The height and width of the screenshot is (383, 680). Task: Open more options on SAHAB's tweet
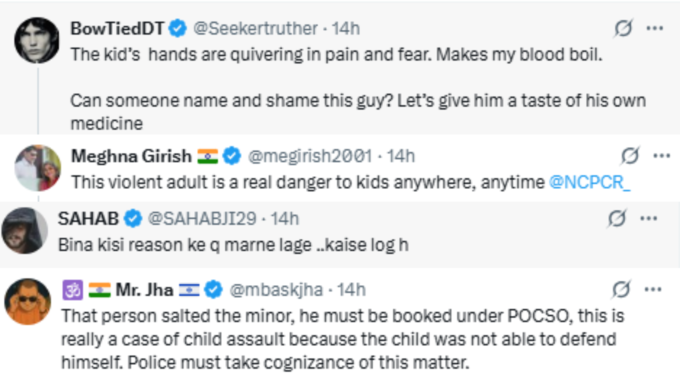pyautogui.click(x=649, y=218)
